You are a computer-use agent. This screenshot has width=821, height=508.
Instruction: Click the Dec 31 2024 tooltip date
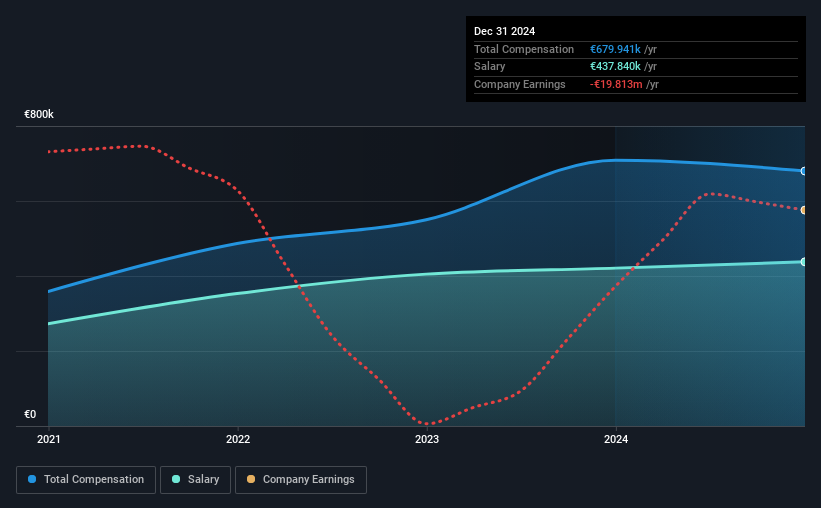click(x=504, y=31)
